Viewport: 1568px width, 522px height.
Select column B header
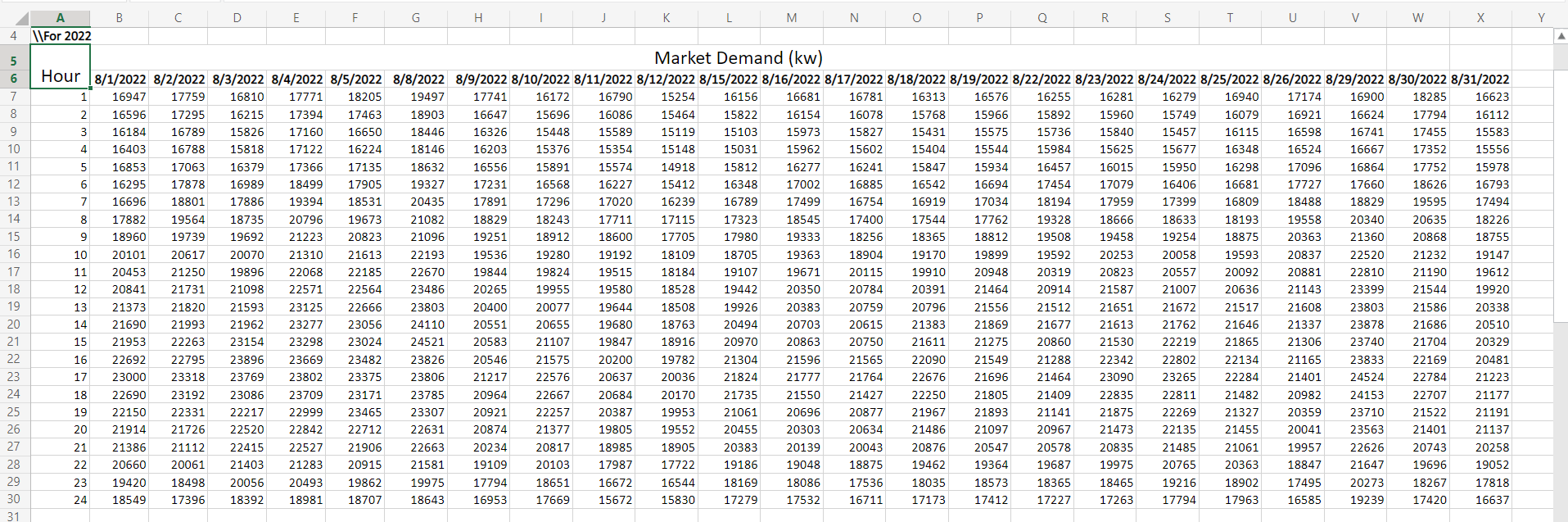coord(120,18)
